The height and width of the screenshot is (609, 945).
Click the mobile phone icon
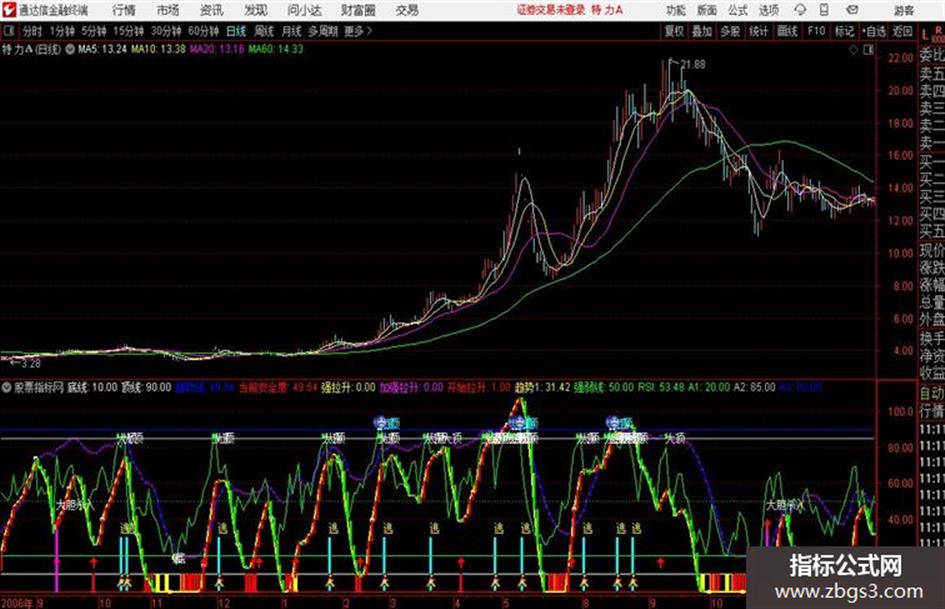point(824,10)
